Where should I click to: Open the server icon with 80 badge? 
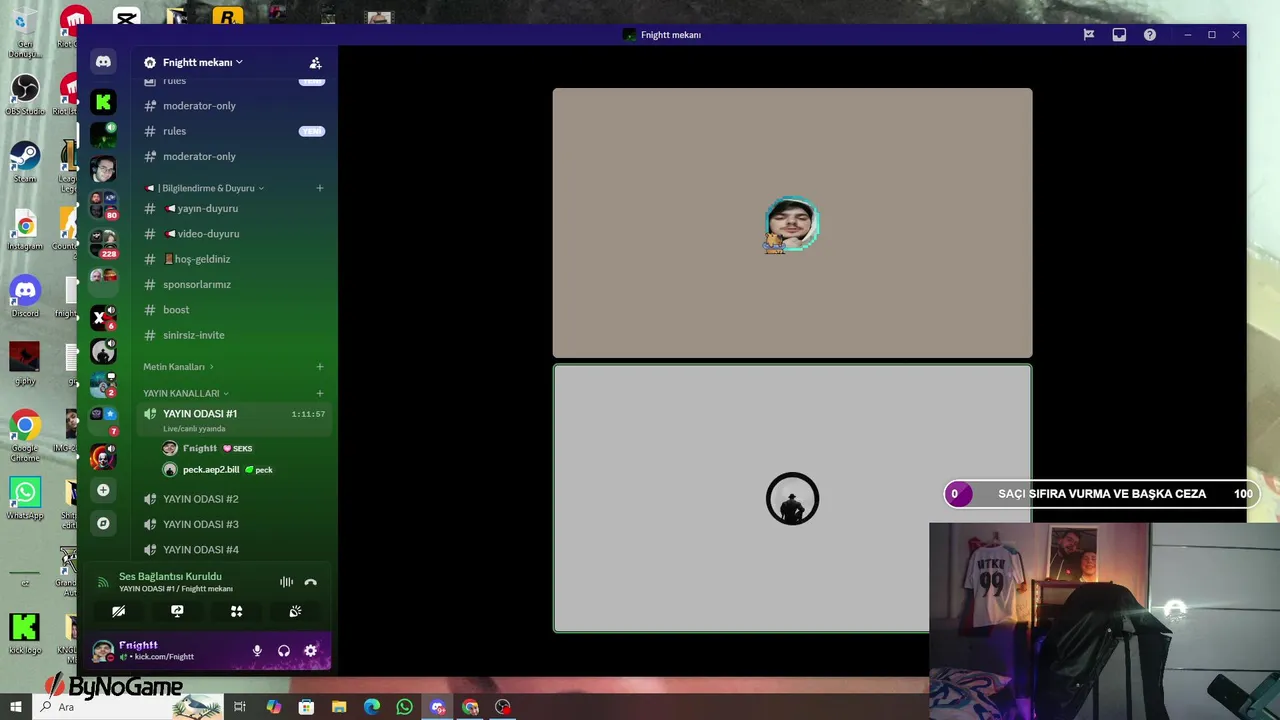coord(103,204)
